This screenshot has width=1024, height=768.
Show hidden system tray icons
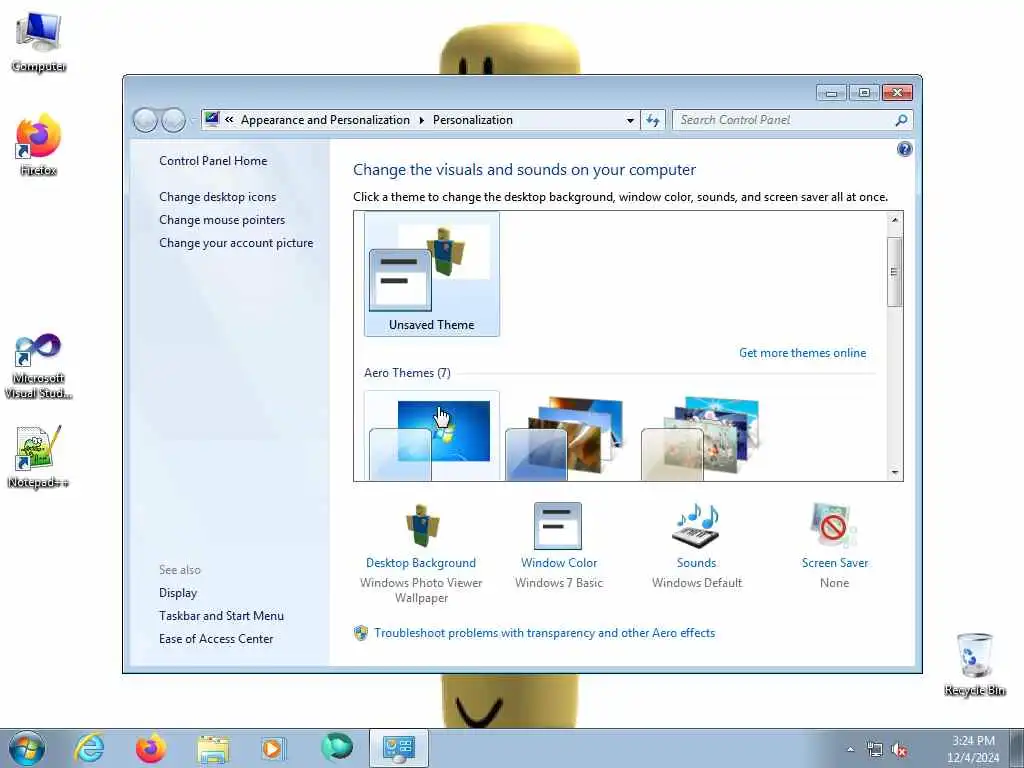[x=850, y=750]
